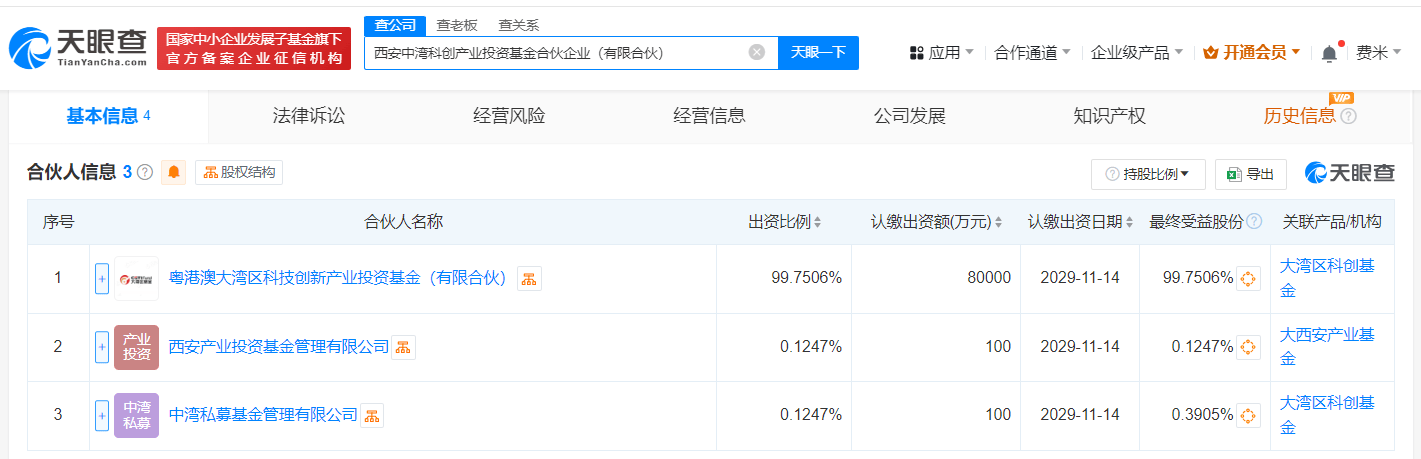Open equity structure icon beside 中湾私募基金管理有限公司

pos(372,415)
